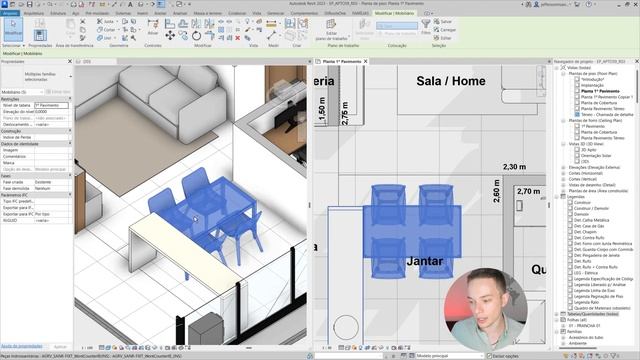The width and height of the screenshot is (640, 360).
Task: Select the Move tool
Action: tap(170, 36)
